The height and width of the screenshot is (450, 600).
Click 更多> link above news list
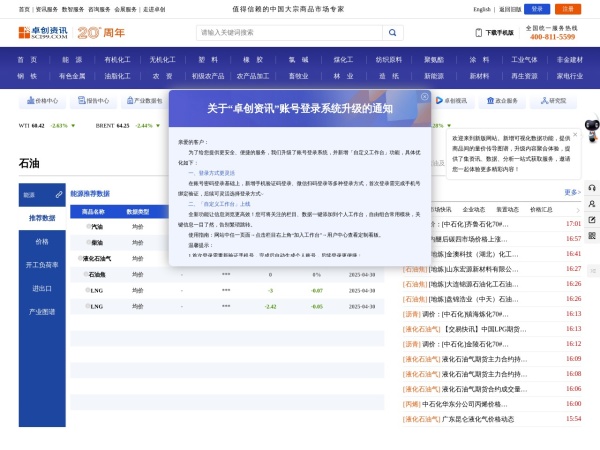[x=572, y=192]
